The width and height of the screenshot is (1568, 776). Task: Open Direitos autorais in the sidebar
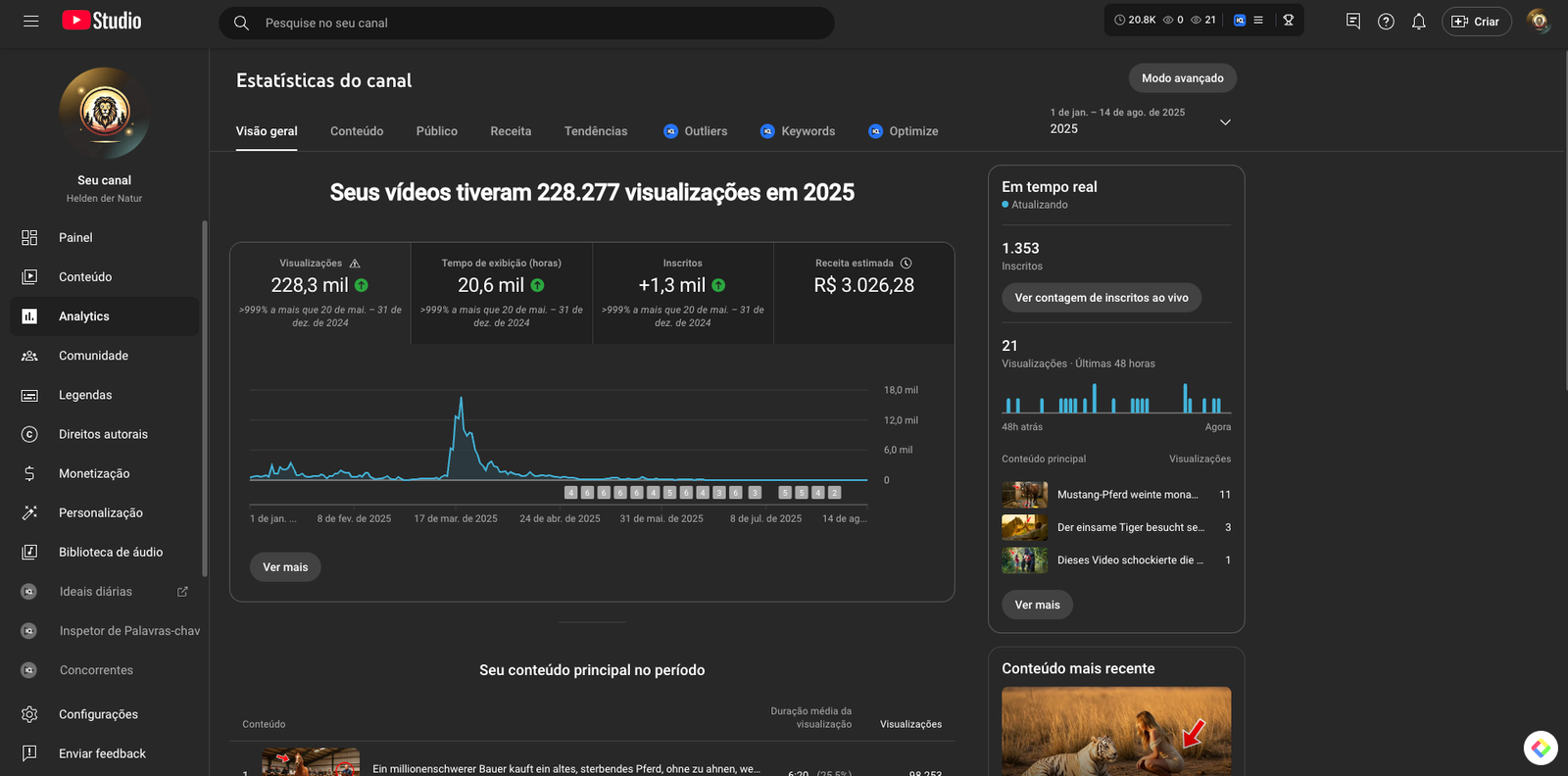[x=105, y=434]
